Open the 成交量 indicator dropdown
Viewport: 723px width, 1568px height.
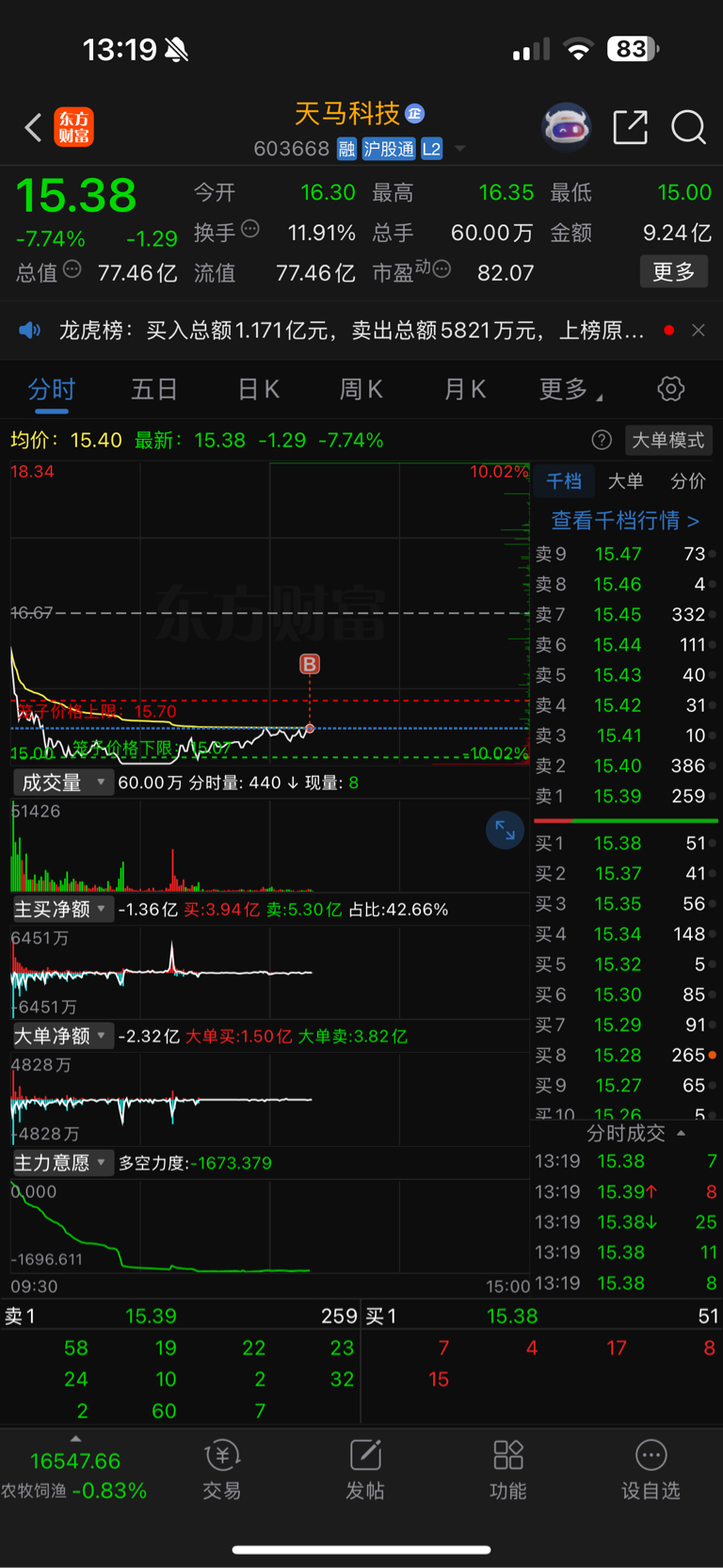[x=63, y=783]
